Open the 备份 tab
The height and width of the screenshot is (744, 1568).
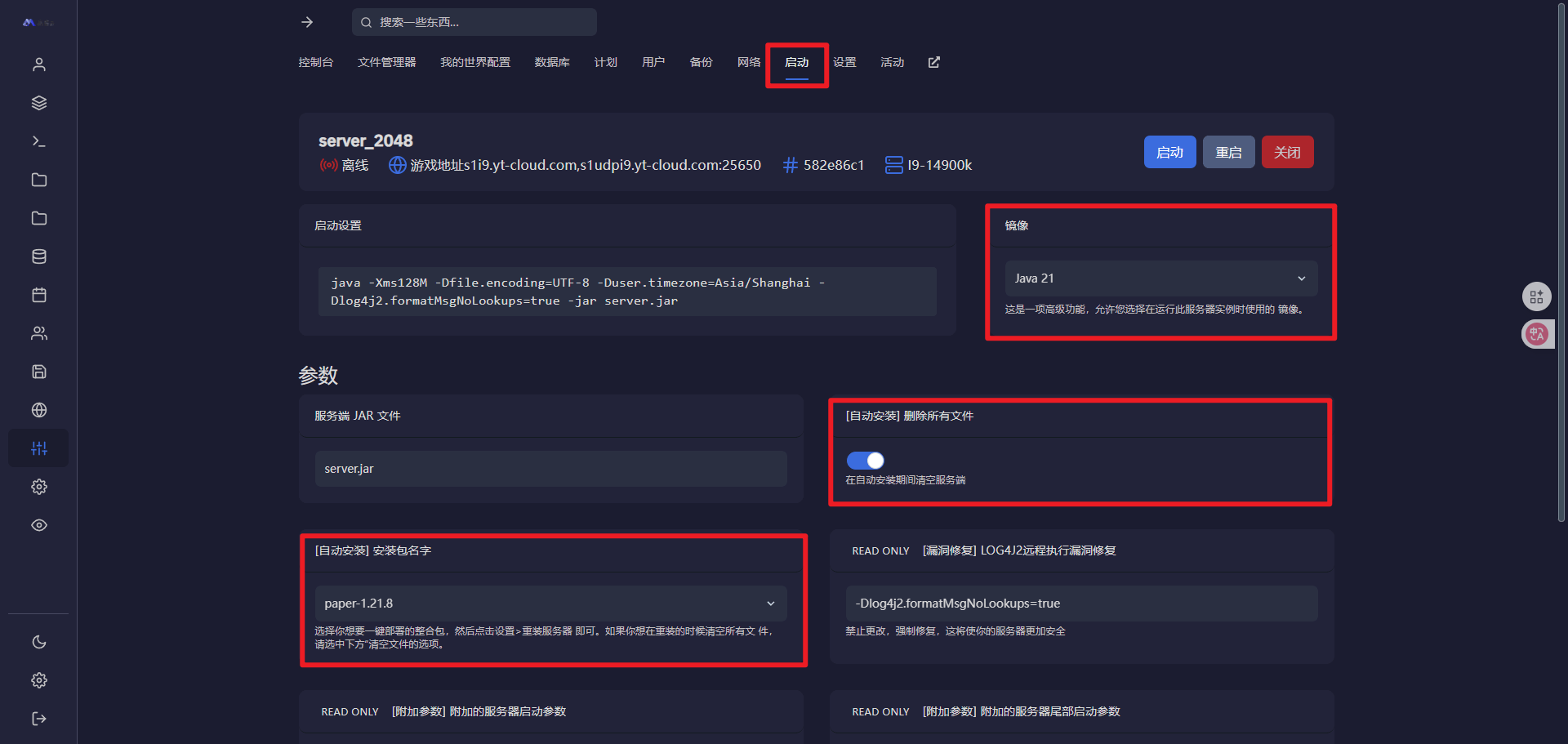pos(701,62)
